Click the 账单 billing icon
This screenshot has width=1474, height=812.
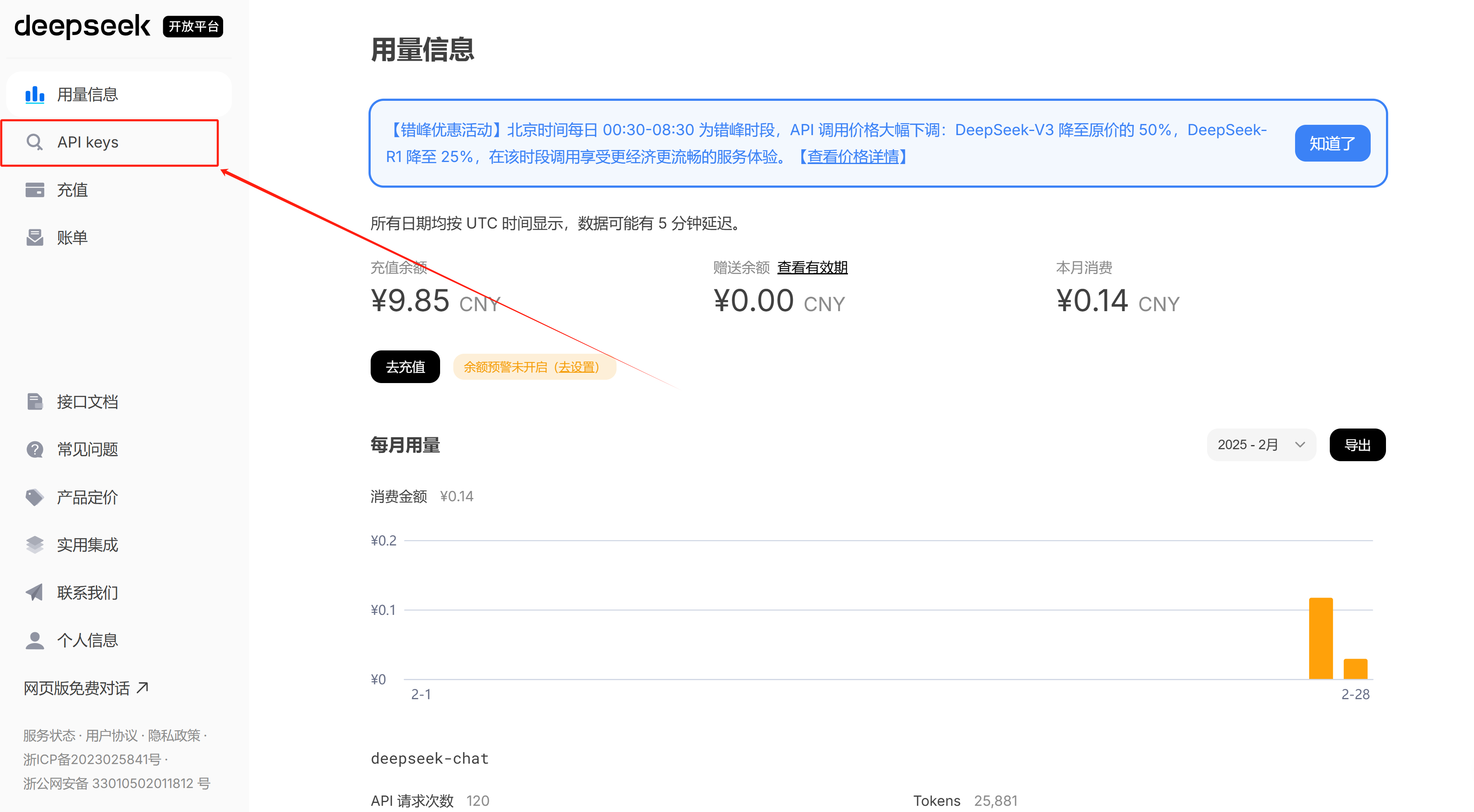[x=34, y=238]
